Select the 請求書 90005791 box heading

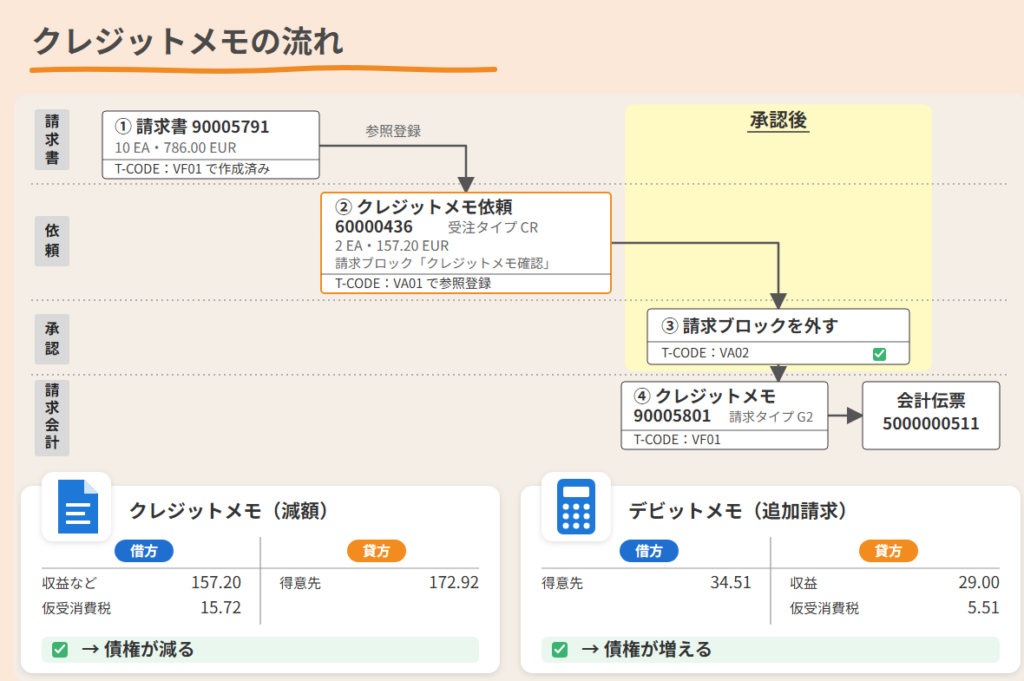(192, 127)
